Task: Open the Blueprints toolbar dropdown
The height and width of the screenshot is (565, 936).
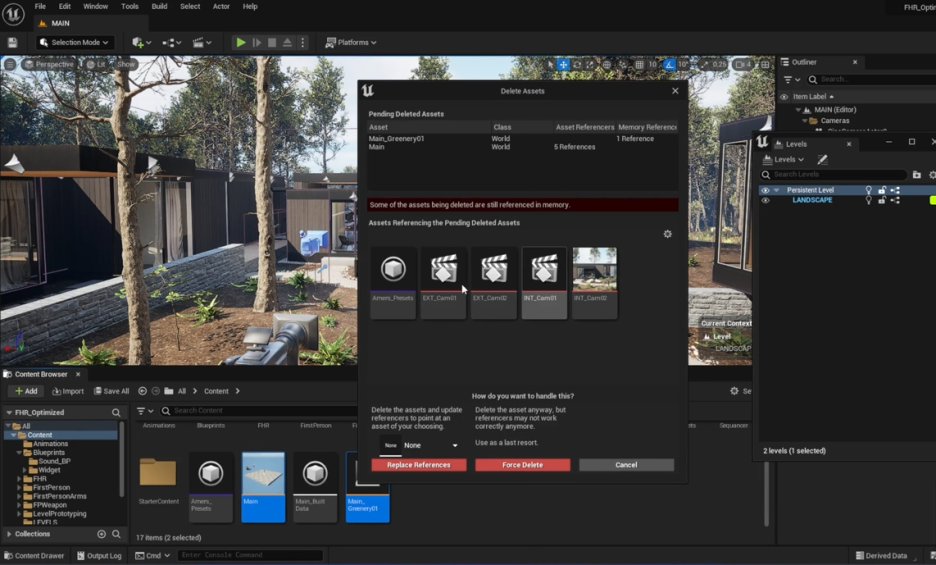Action: pyautogui.click(x=172, y=42)
